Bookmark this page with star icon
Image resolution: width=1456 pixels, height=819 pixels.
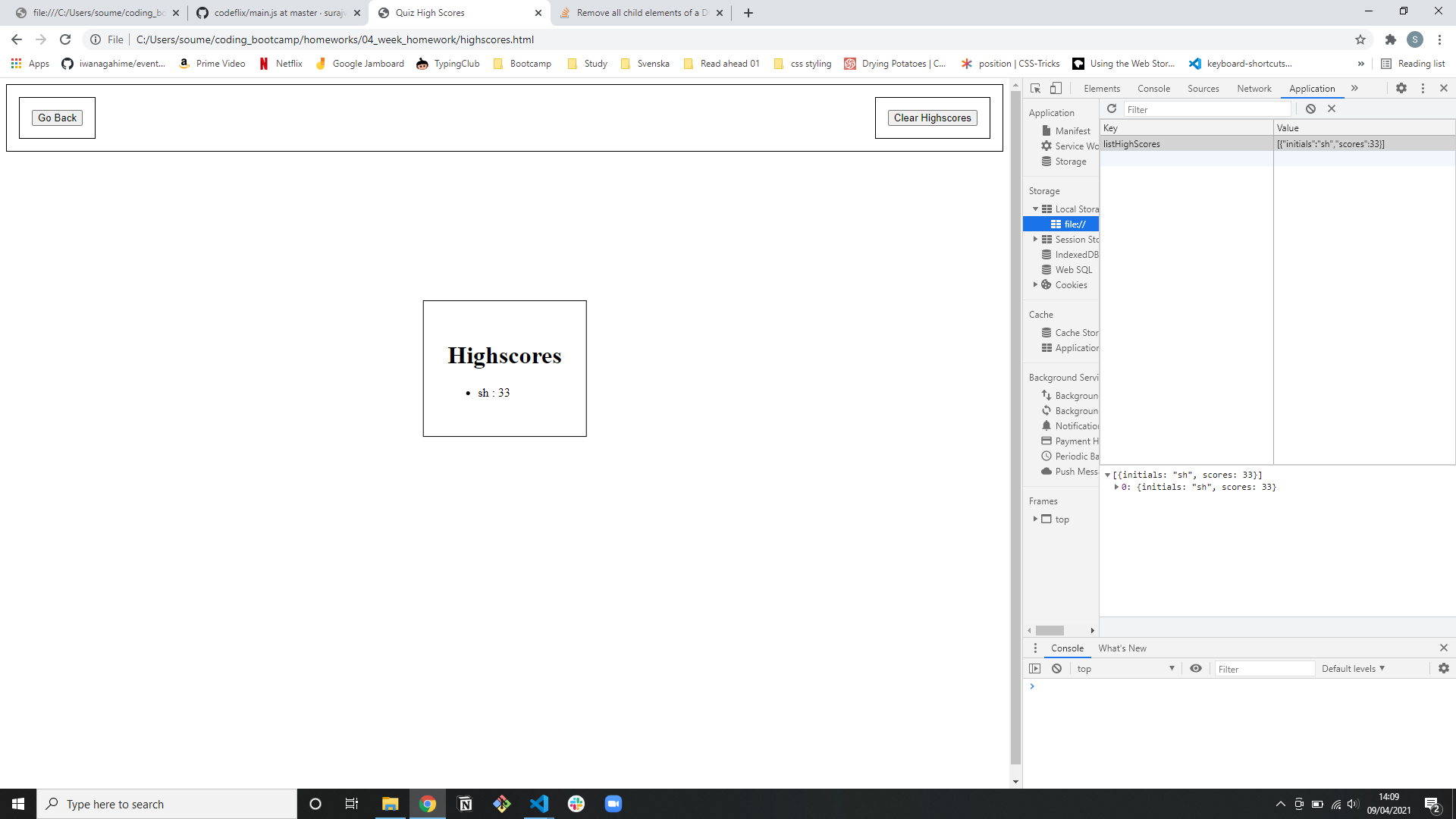[1360, 39]
